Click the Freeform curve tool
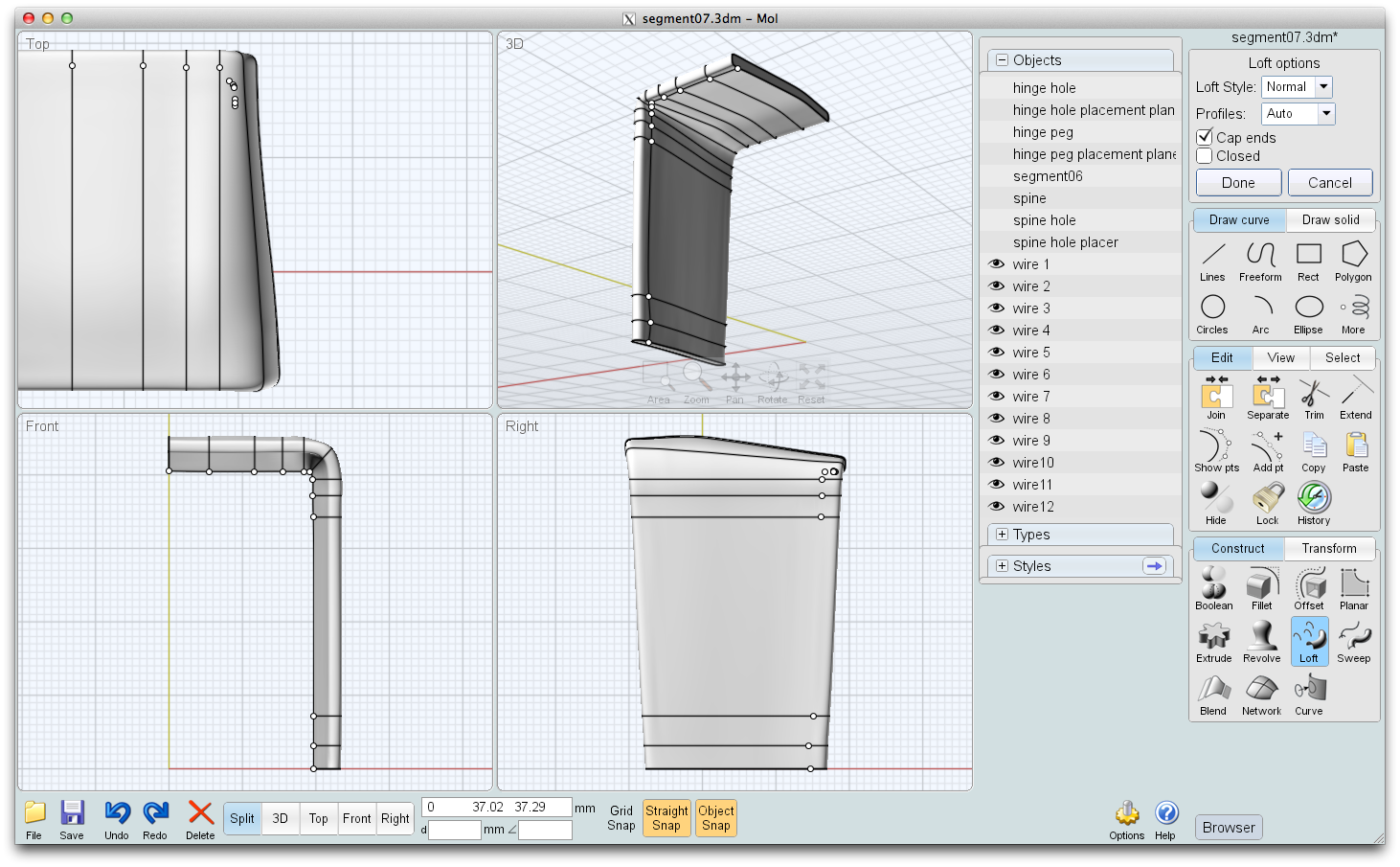The width and height of the screenshot is (1400, 867). pos(1260,260)
